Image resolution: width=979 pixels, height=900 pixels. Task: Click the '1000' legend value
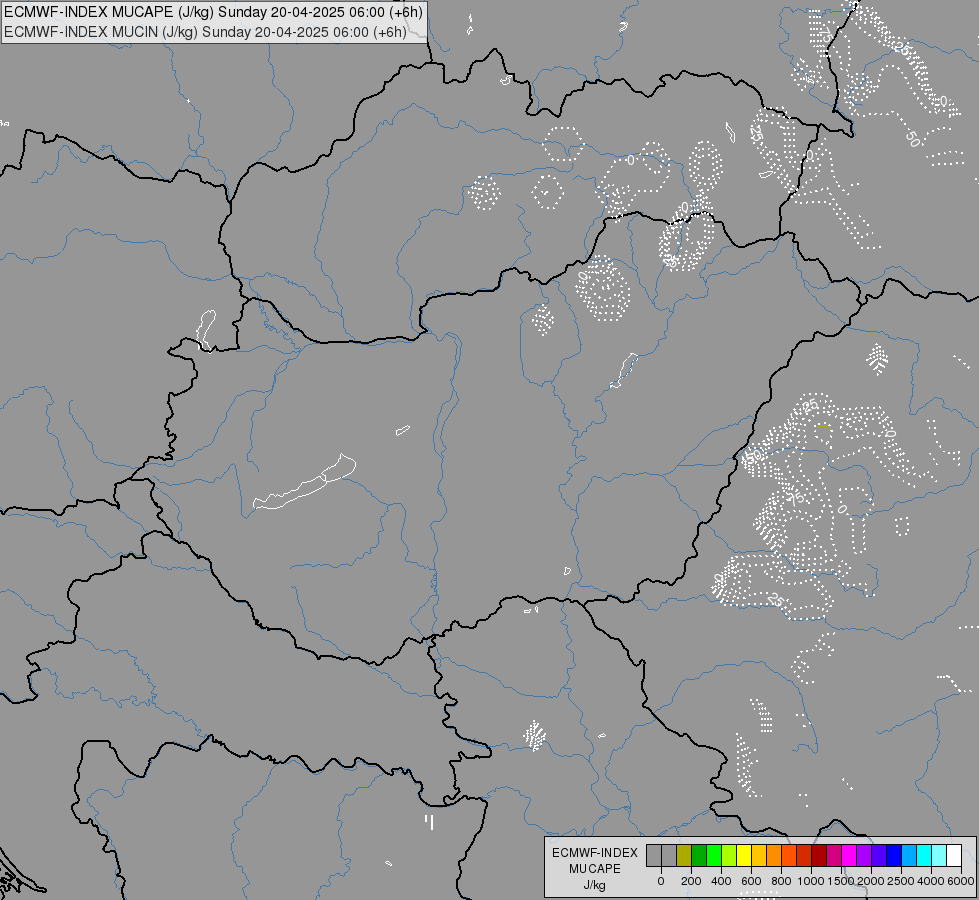click(x=811, y=881)
